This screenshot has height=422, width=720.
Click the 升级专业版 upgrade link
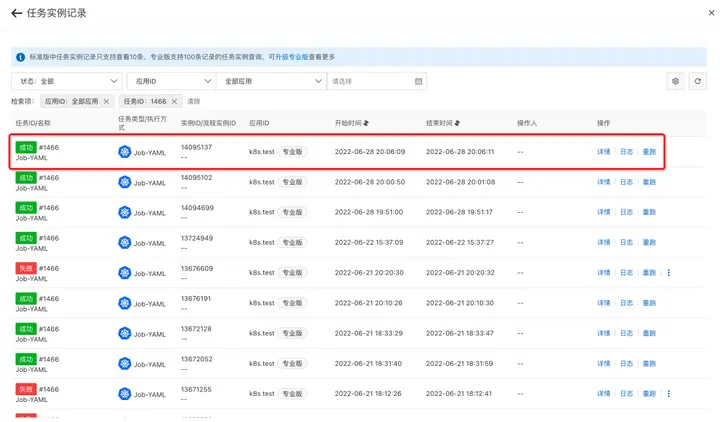coord(292,57)
